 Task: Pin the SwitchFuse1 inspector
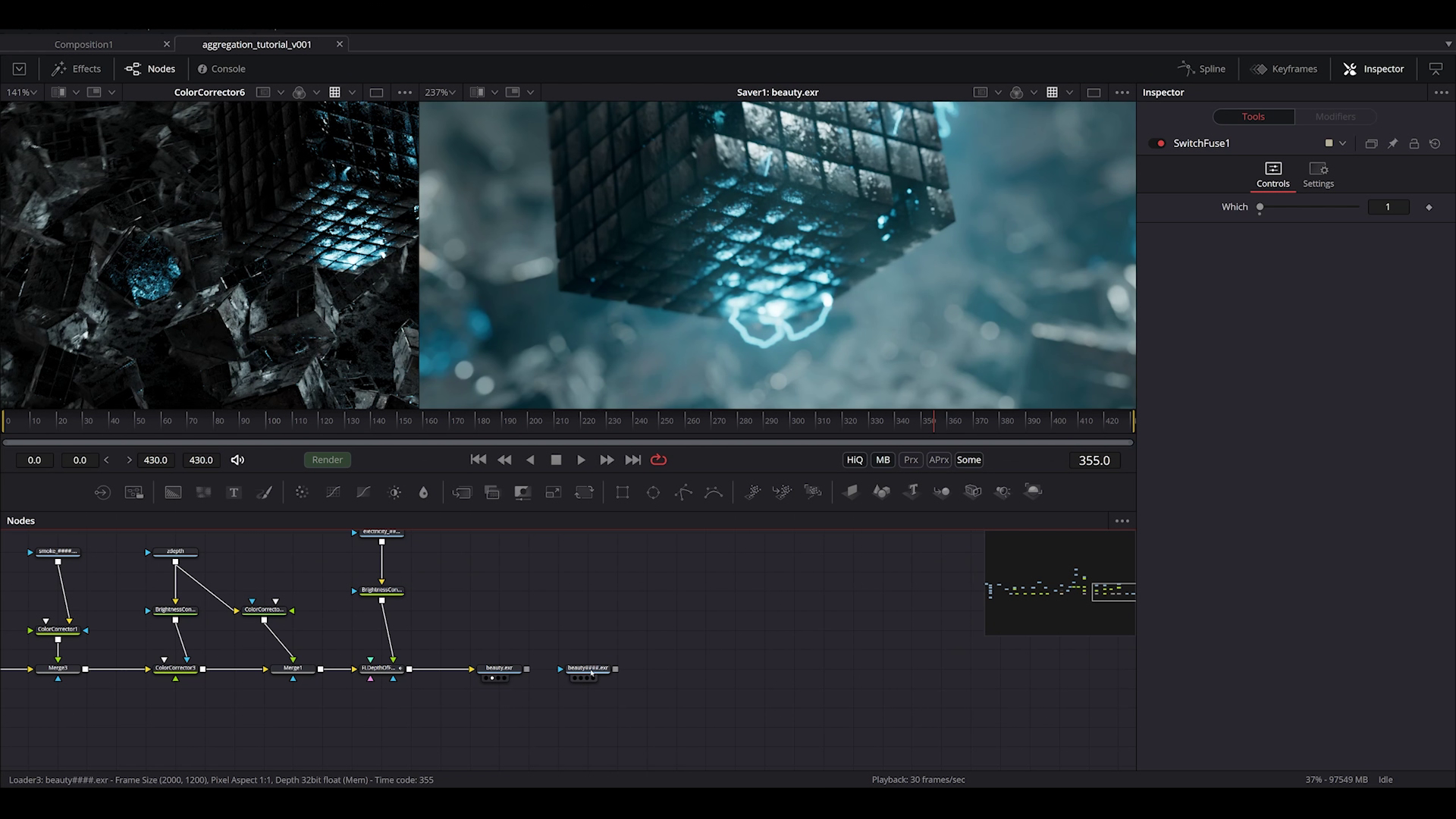tap(1392, 143)
